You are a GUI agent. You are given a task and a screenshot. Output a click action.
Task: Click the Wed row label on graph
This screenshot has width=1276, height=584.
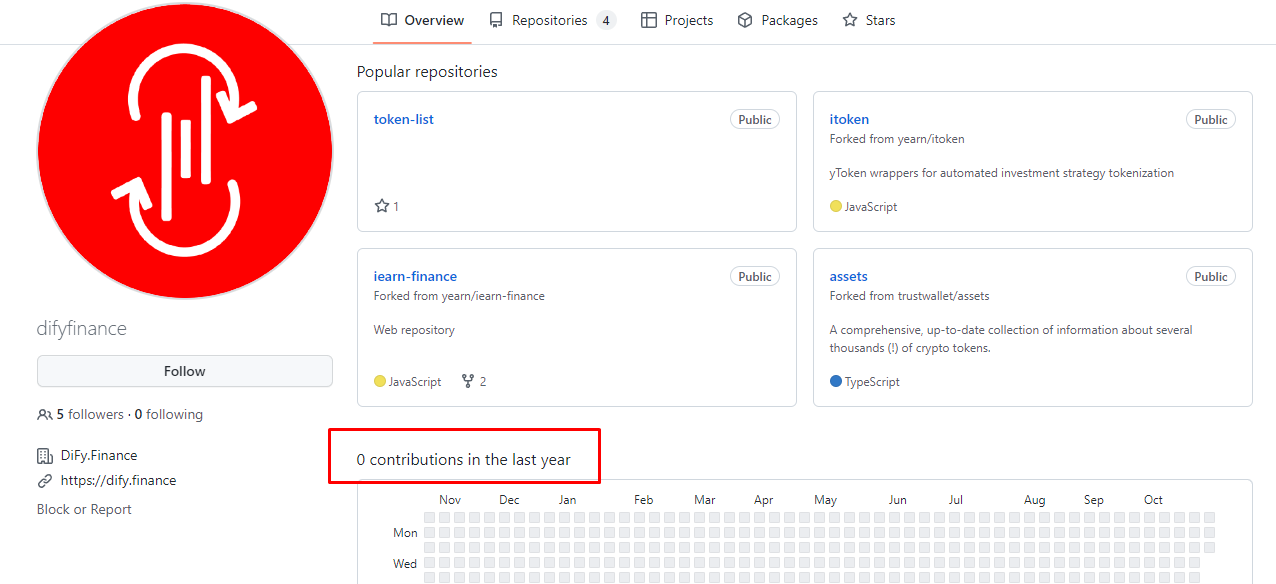[405, 564]
